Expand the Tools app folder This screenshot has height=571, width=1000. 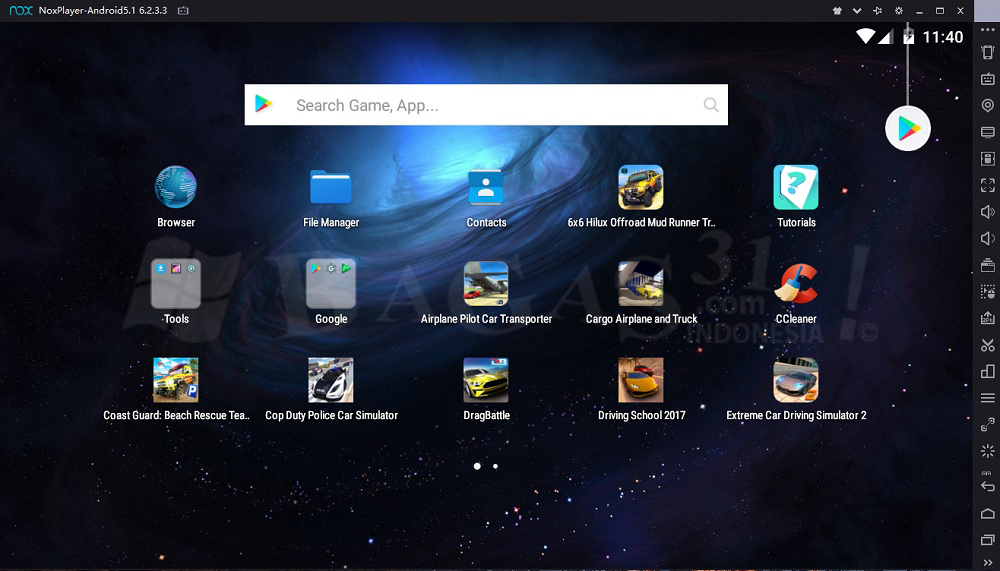tap(176, 284)
